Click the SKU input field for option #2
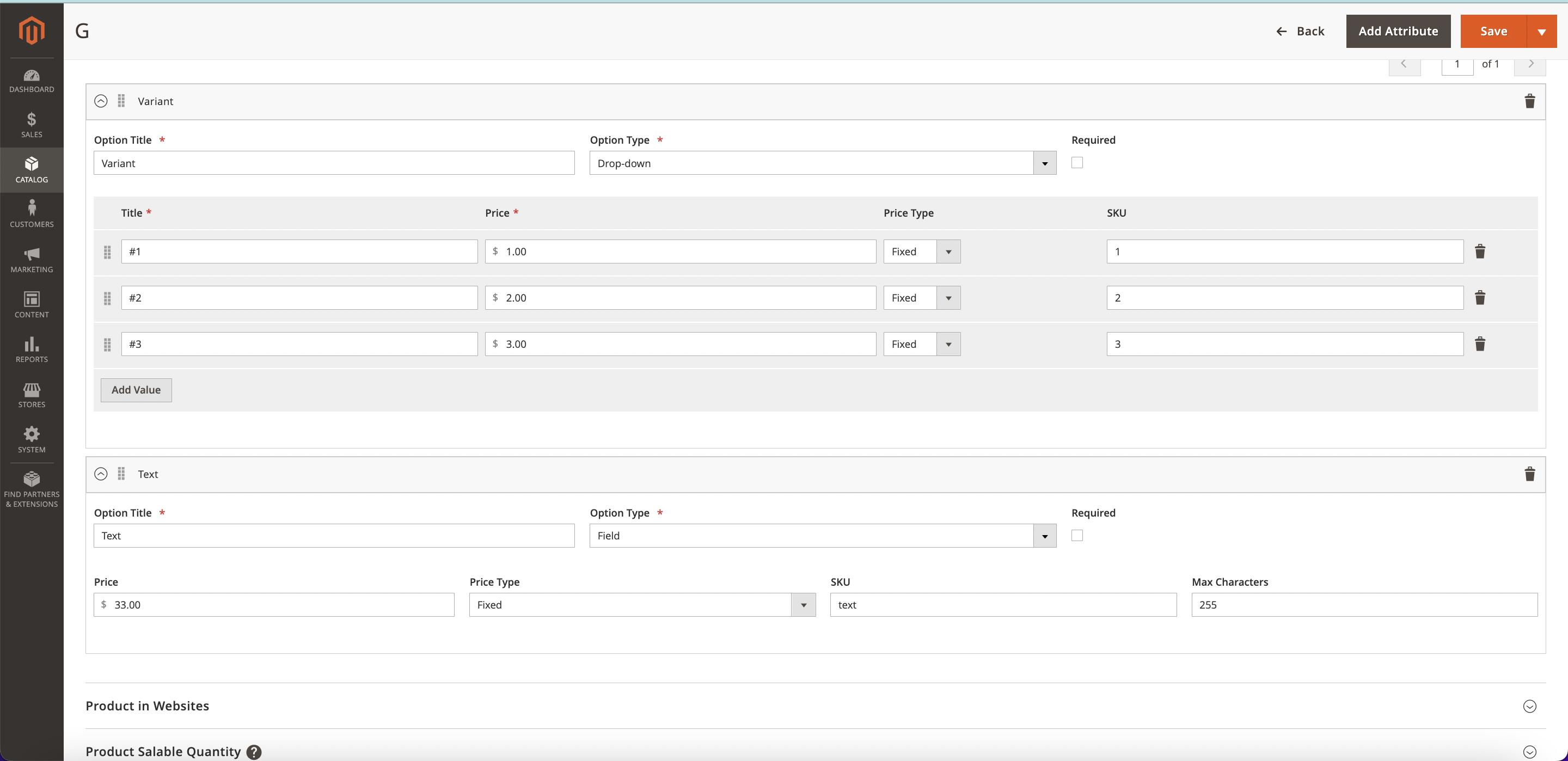This screenshot has width=1568, height=761. [1285, 297]
